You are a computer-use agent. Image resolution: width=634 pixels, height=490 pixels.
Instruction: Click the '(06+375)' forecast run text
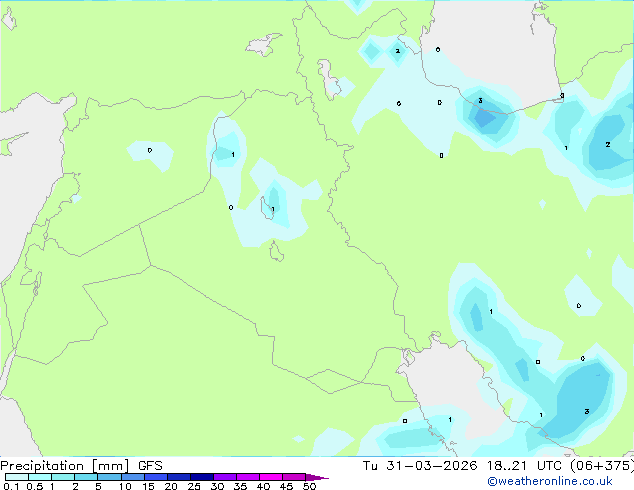pos(602,466)
